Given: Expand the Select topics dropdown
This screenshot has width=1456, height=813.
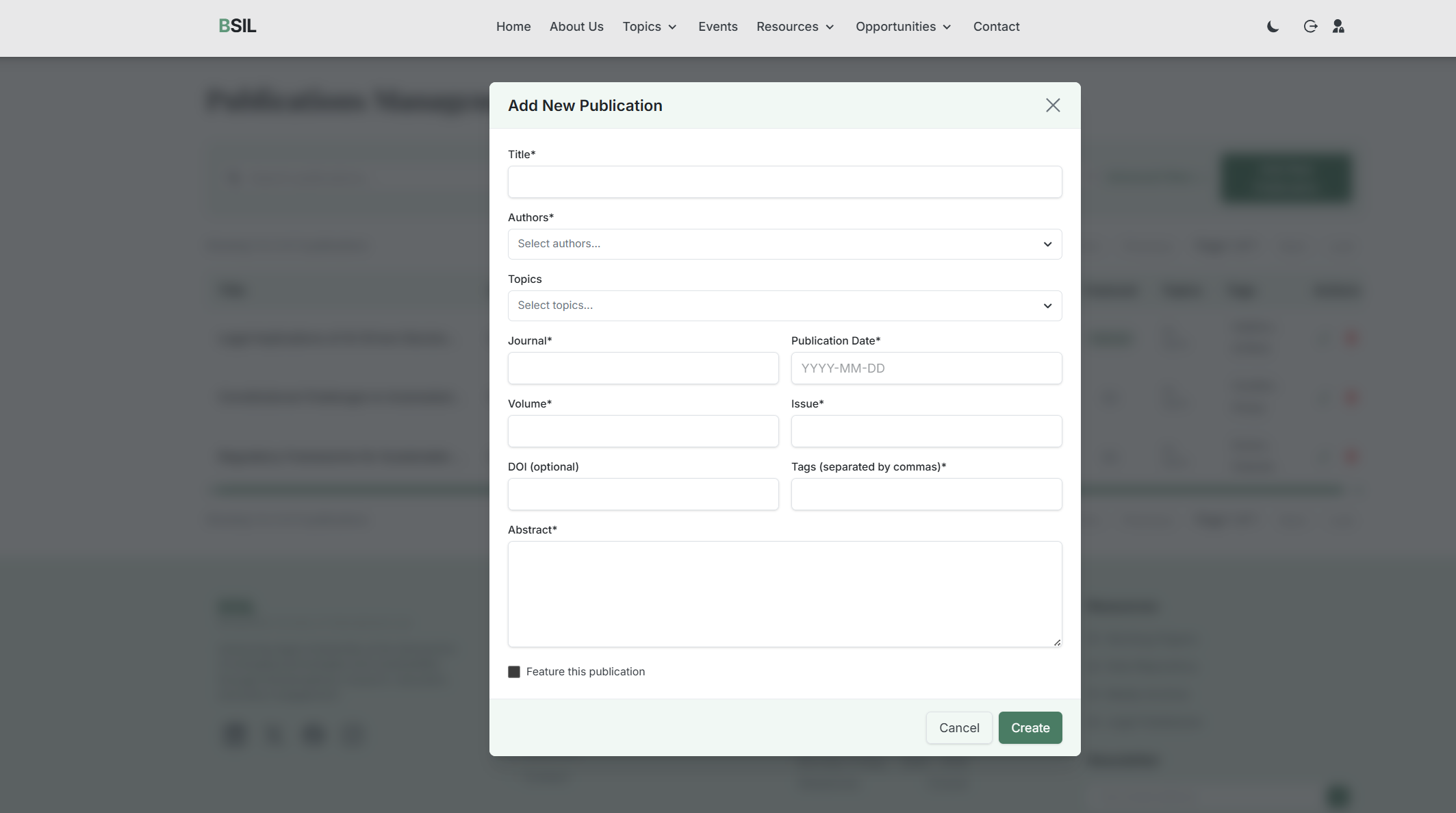Looking at the screenshot, I should (784, 305).
